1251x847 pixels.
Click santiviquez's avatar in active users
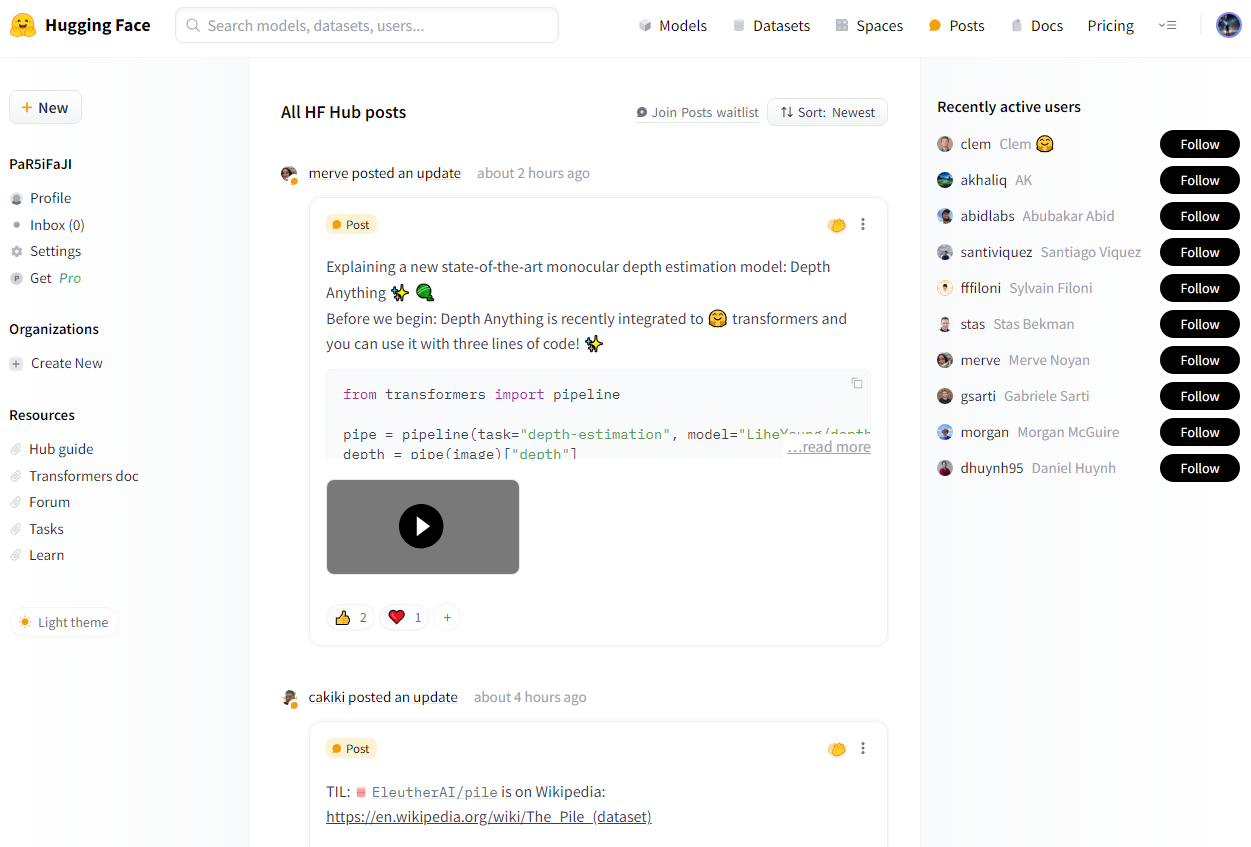tap(945, 252)
